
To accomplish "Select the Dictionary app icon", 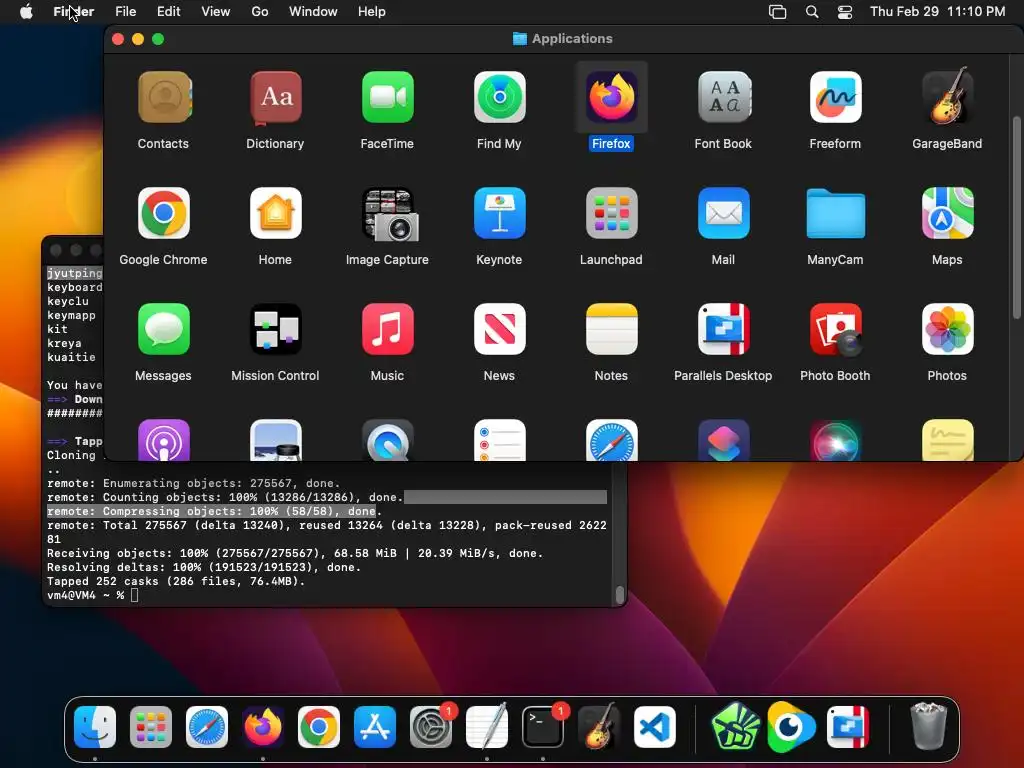I will click(276, 98).
